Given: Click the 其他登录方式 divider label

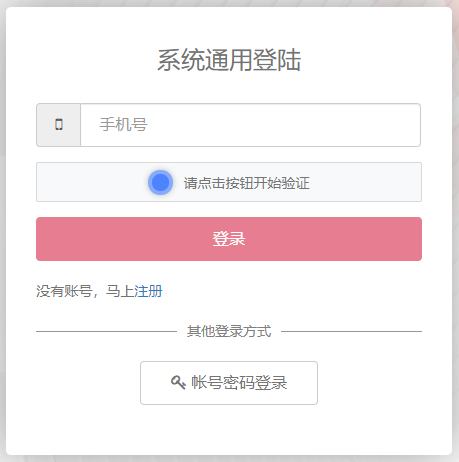Looking at the screenshot, I should (x=229, y=331).
